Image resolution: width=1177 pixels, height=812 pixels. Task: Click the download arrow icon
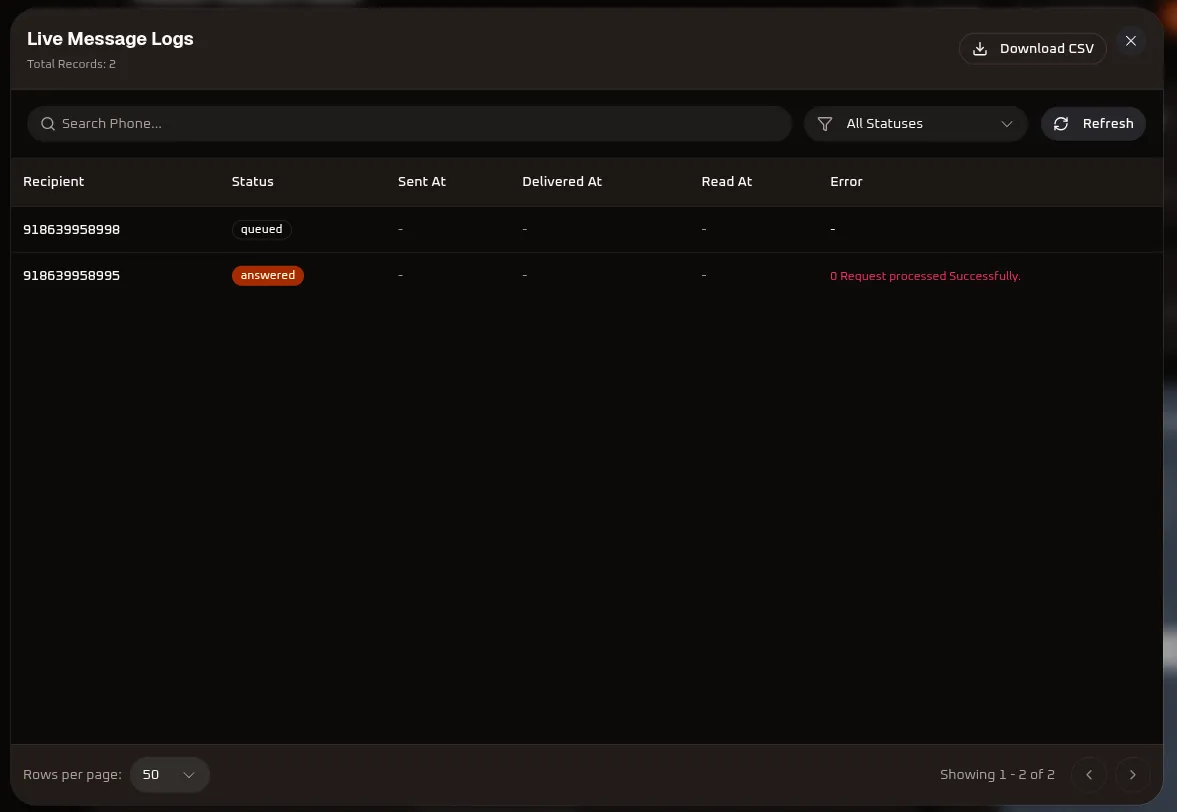coord(980,49)
